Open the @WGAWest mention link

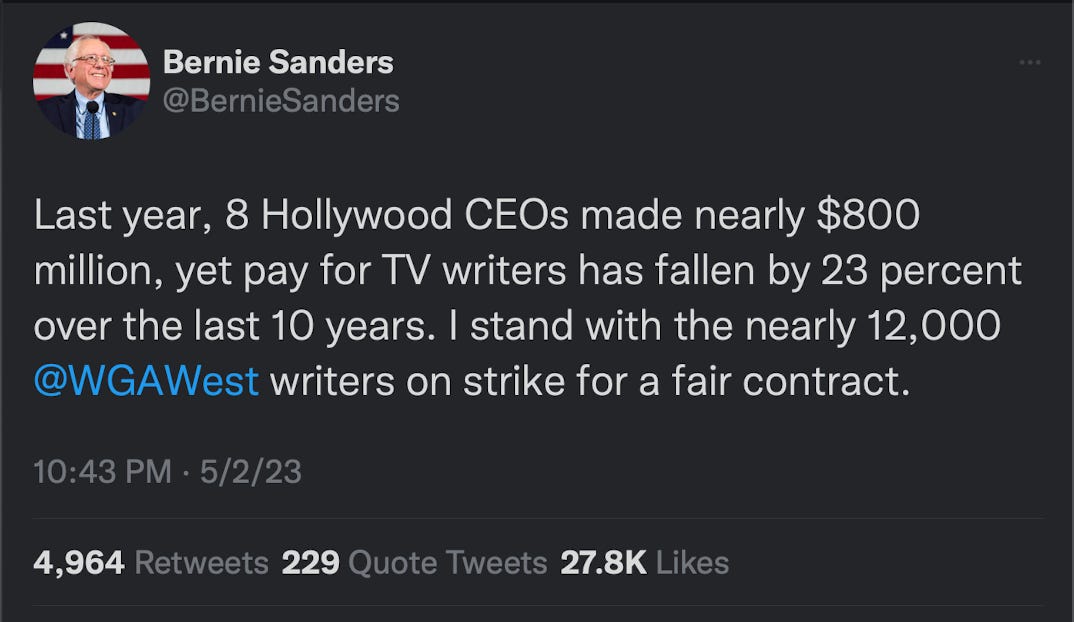pos(147,383)
